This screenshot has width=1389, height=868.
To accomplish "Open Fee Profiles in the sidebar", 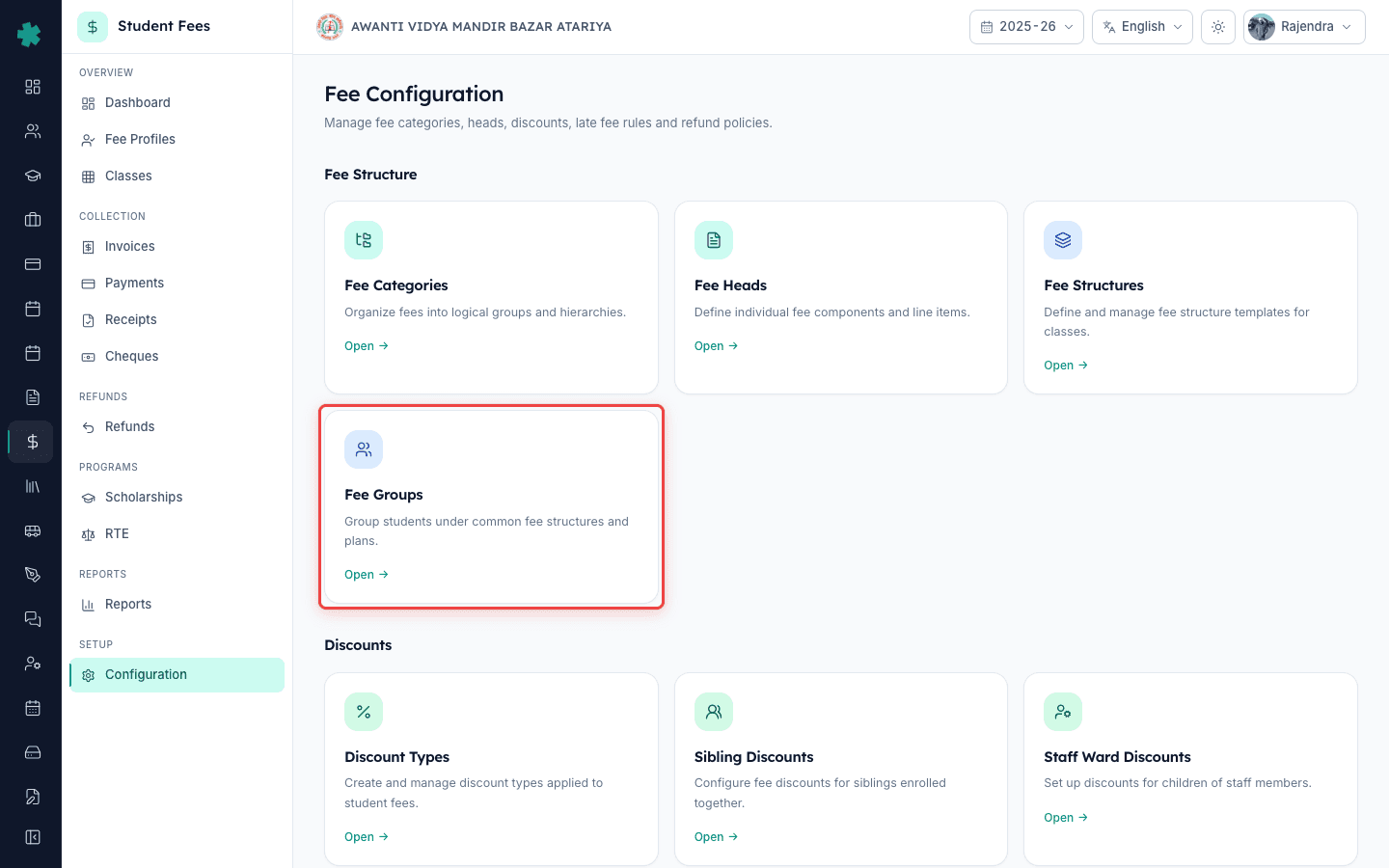I will pyautogui.click(x=177, y=140).
